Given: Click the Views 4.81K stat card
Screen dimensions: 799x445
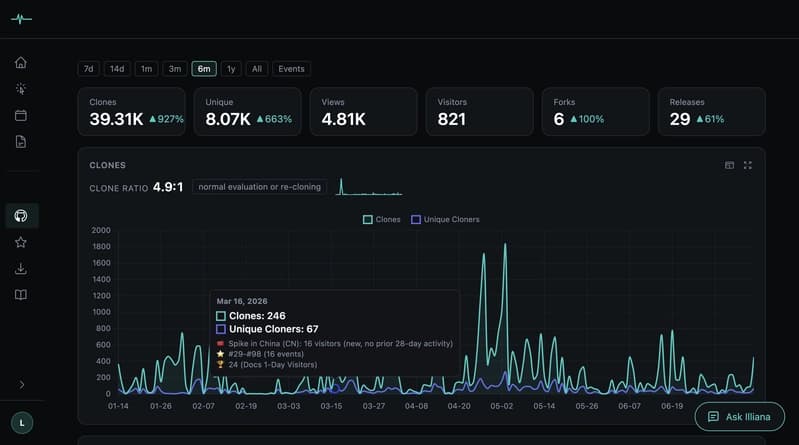Looking at the screenshot, I should tap(364, 112).
